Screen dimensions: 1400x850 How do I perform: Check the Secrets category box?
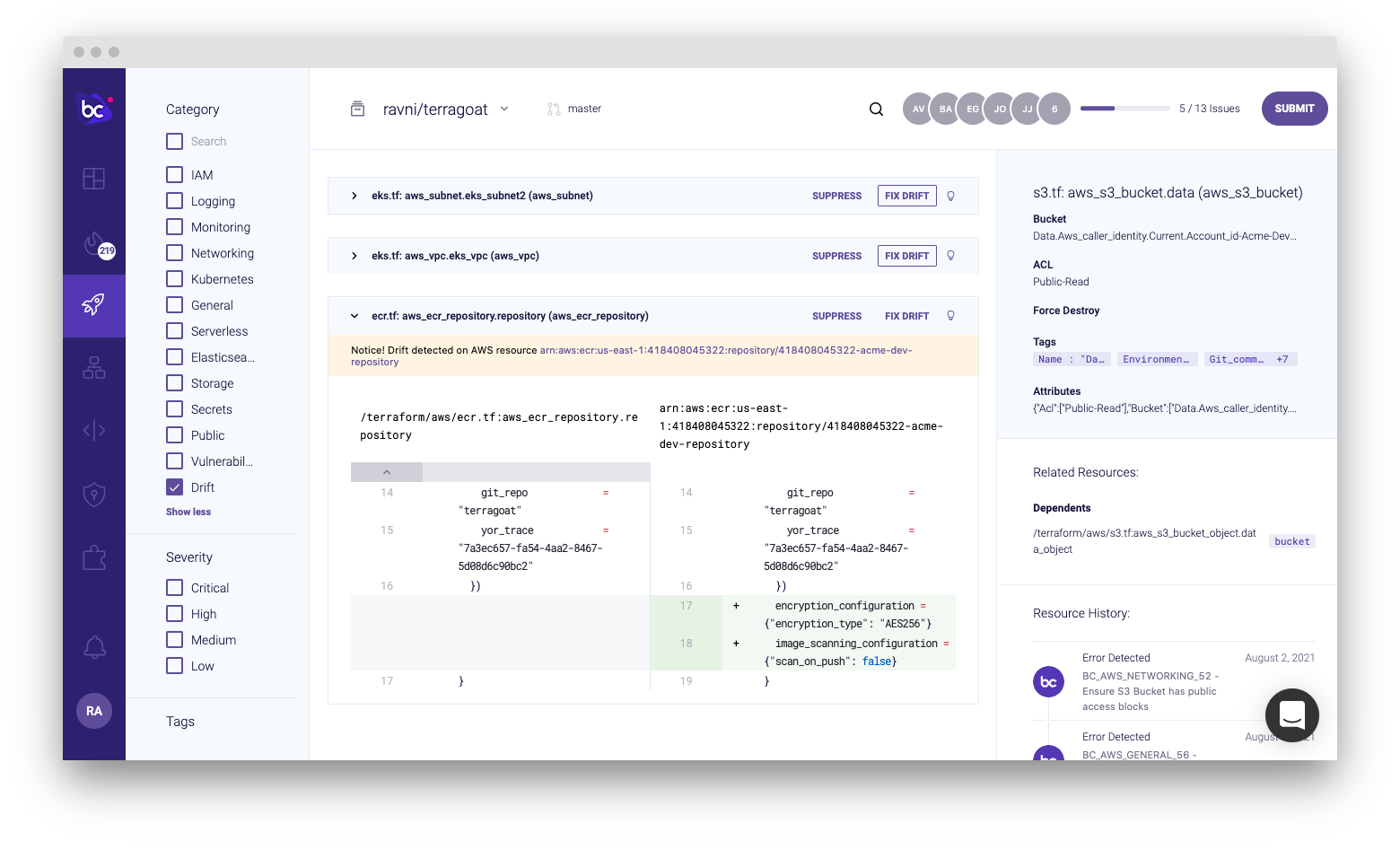coord(175,409)
